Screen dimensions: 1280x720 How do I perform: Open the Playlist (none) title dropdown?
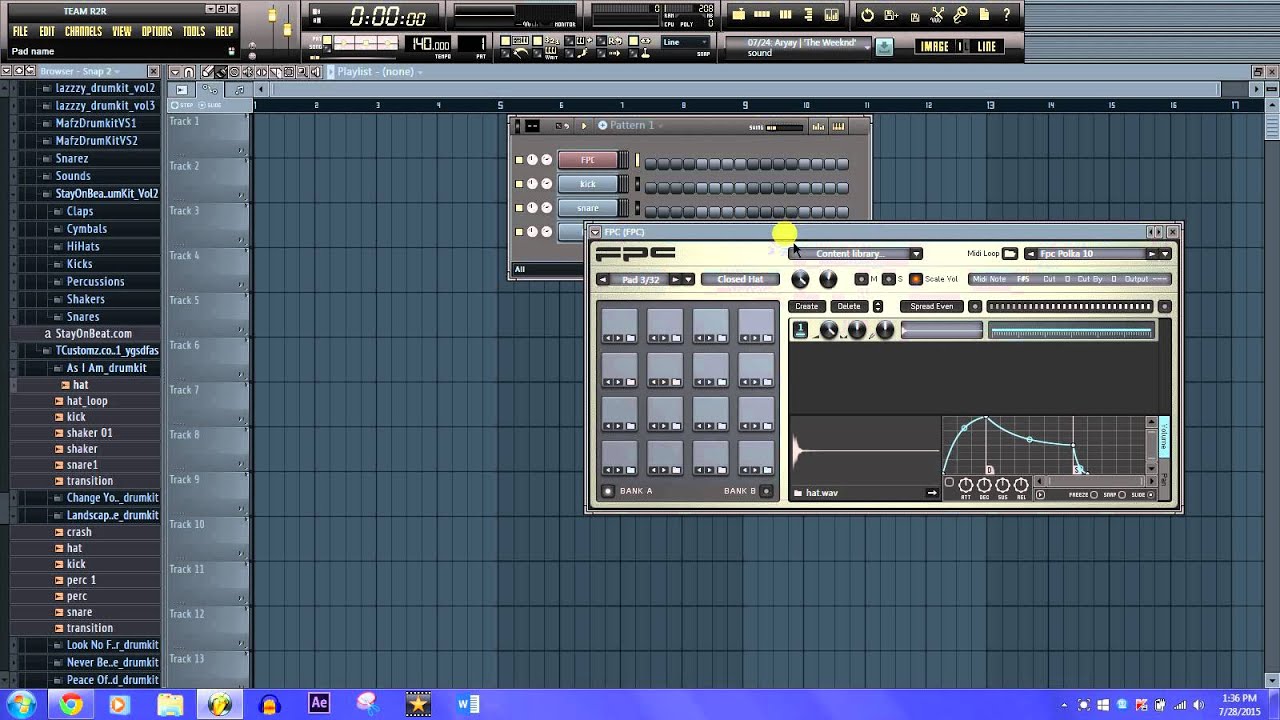point(418,72)
